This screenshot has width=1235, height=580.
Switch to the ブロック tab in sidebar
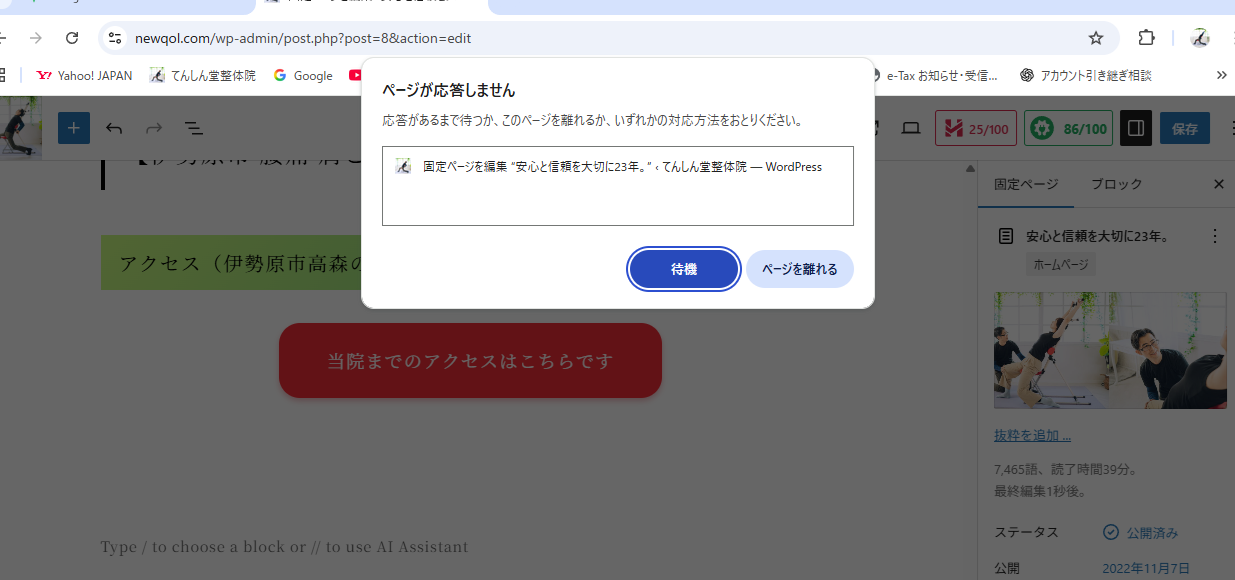(x=1116, y=184)
